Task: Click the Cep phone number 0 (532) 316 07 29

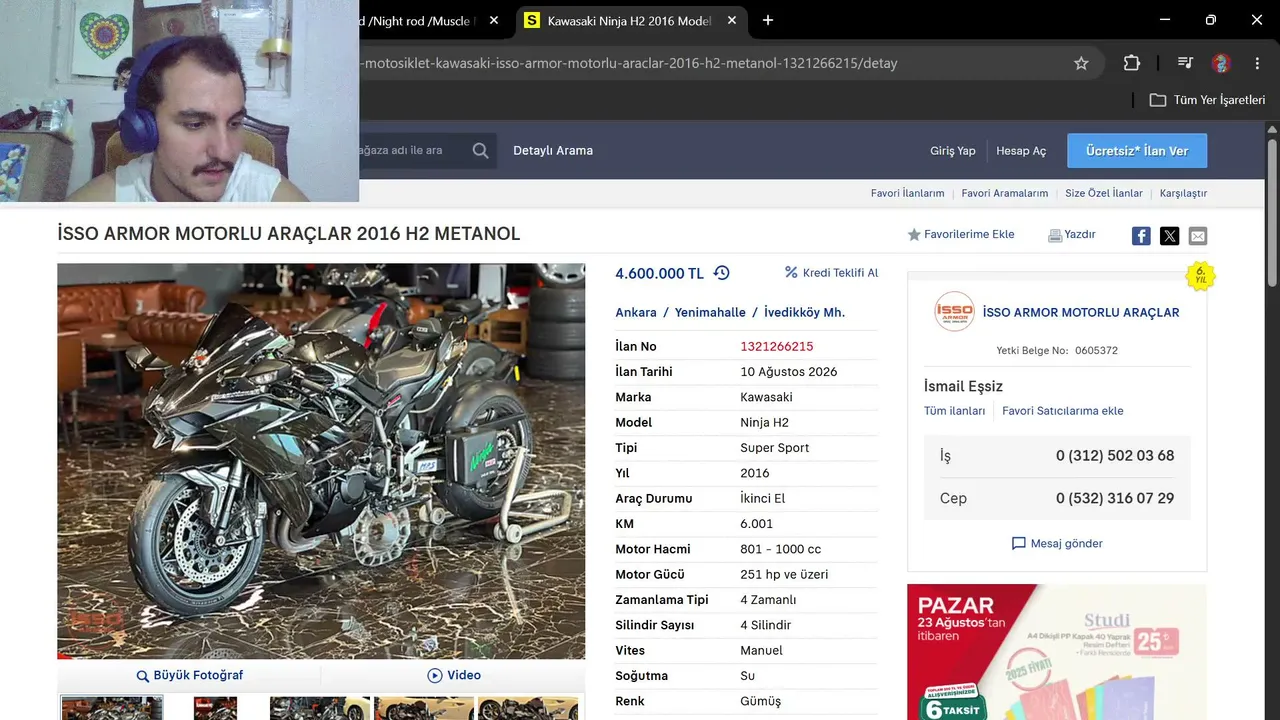Action: (x=1115, y=498)
